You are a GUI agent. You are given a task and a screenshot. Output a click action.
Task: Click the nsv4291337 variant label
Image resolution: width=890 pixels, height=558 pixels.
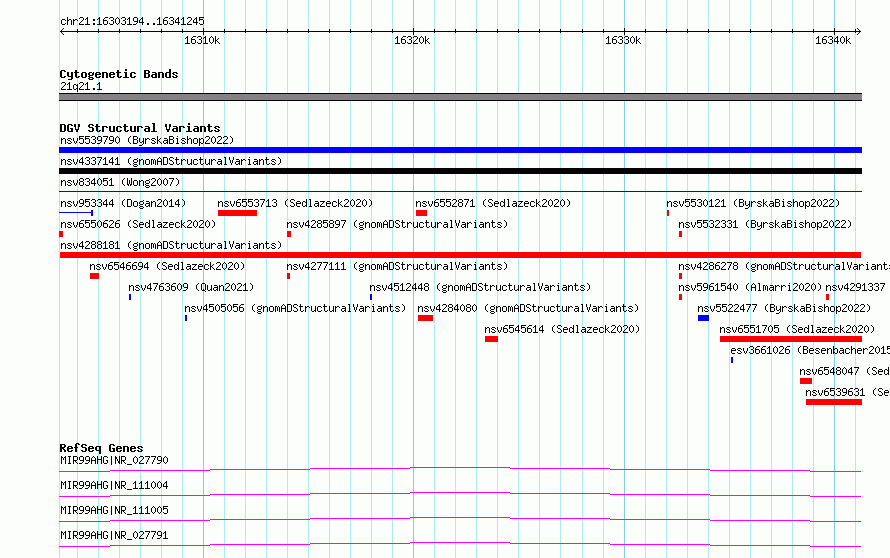[x=855, y=287]
